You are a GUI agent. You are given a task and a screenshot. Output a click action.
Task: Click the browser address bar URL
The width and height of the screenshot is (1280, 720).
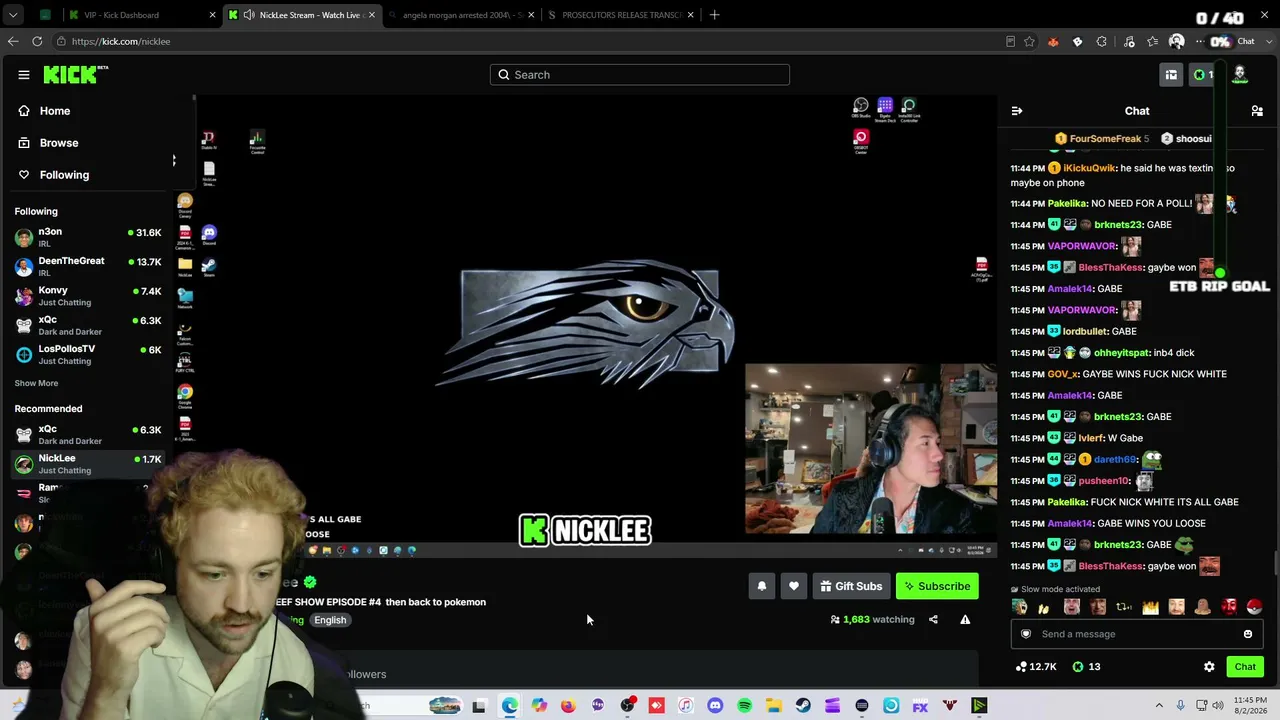tap(121, 41)
